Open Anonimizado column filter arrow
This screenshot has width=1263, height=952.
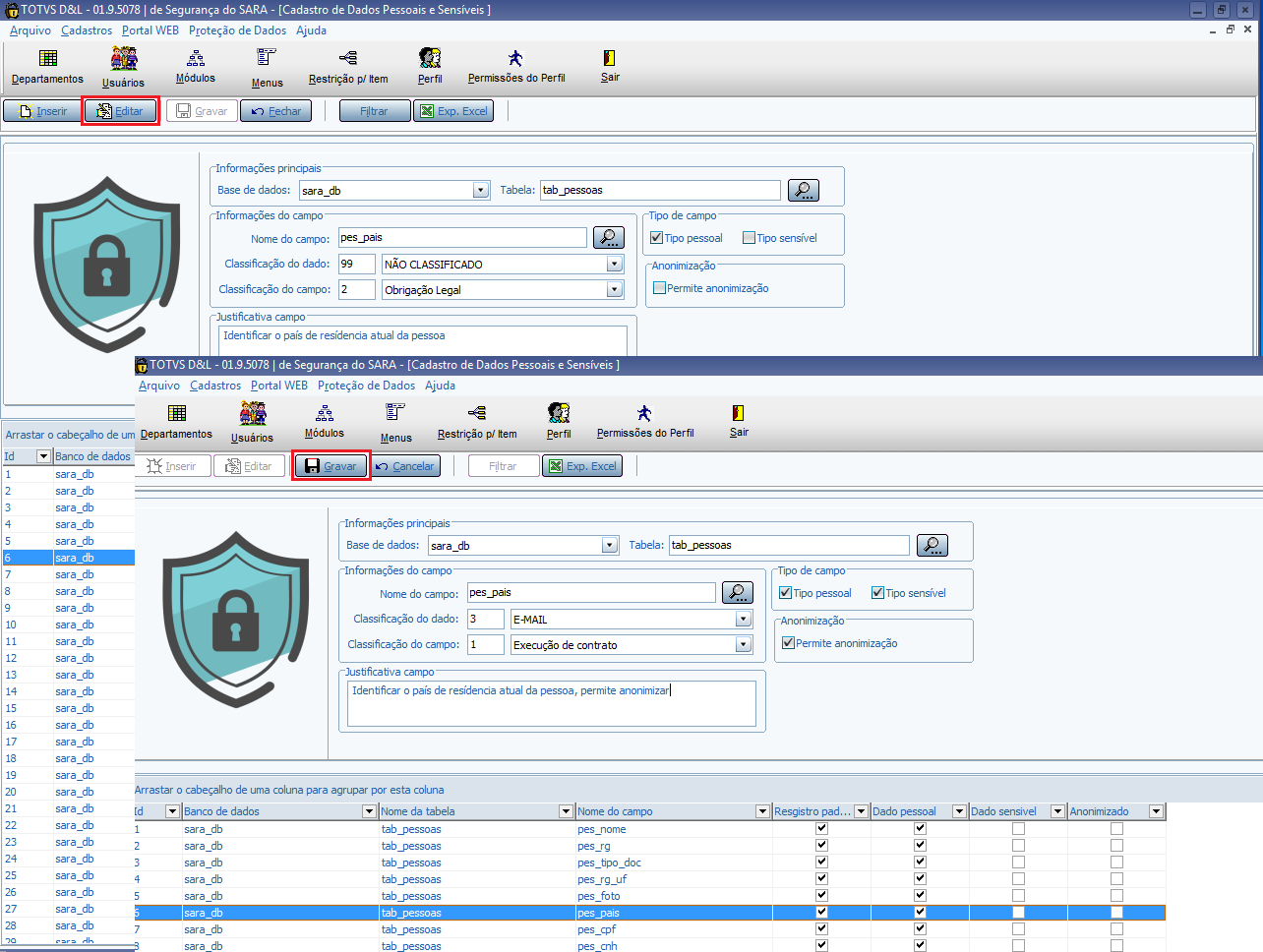click(x=1156, y=811)
